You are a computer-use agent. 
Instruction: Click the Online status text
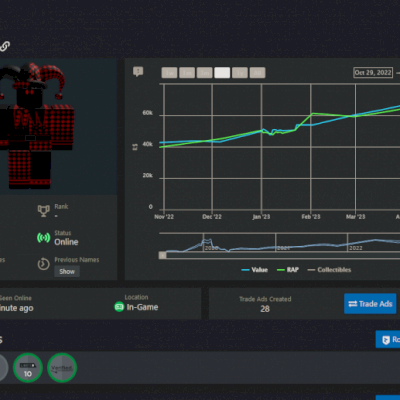click(x=66, y=242)
